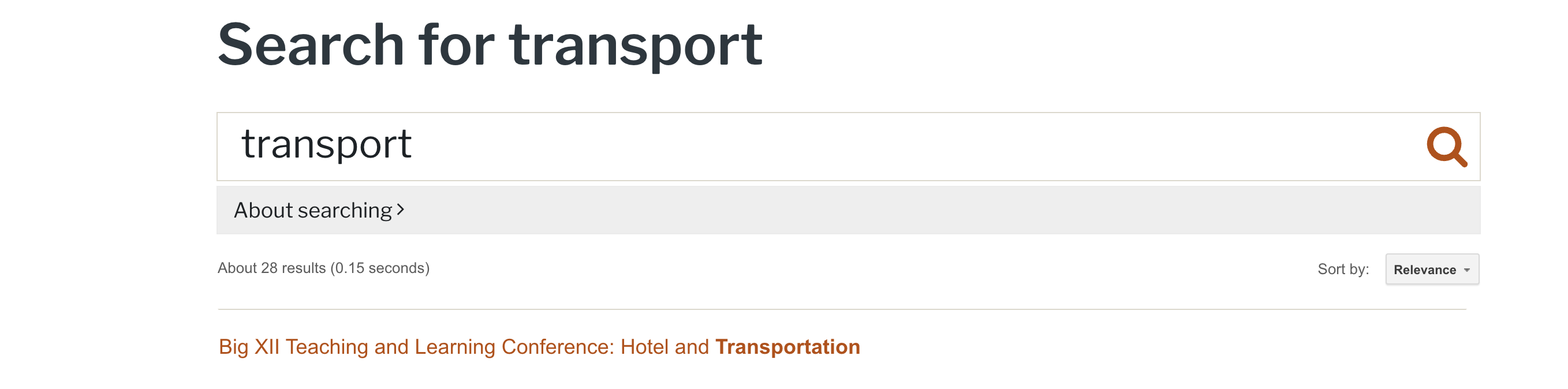This screenshot has height=389, width=1568.
Task: Click the gray About searching bar background
Action: (x=913, y=210)
